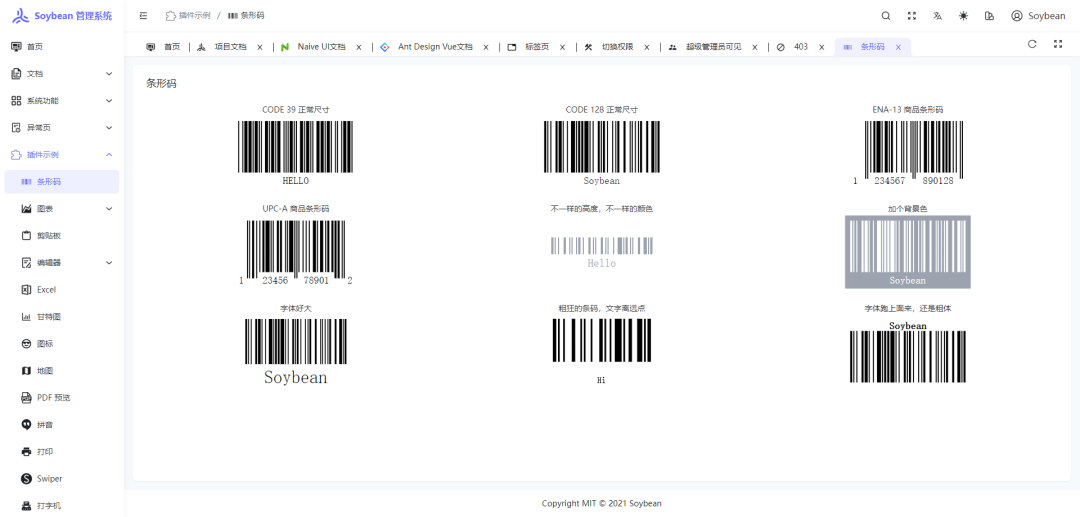Expand the 编辑器 submenu chevron
The width and height of the screenshot is (1080, 517).
(x=109, y=262)
